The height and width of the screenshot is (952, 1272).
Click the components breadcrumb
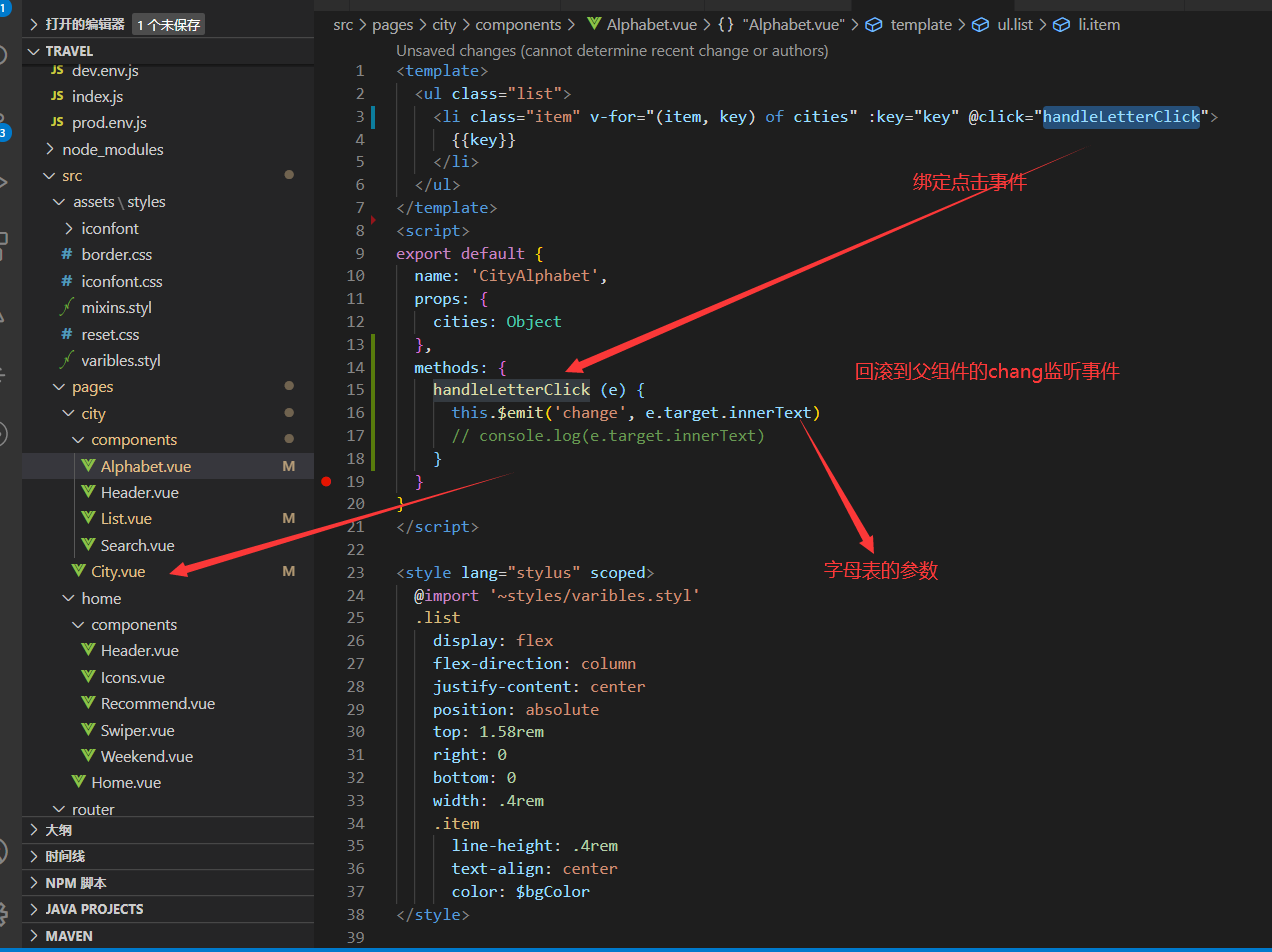pyautogui.click(x=518, y=25)
